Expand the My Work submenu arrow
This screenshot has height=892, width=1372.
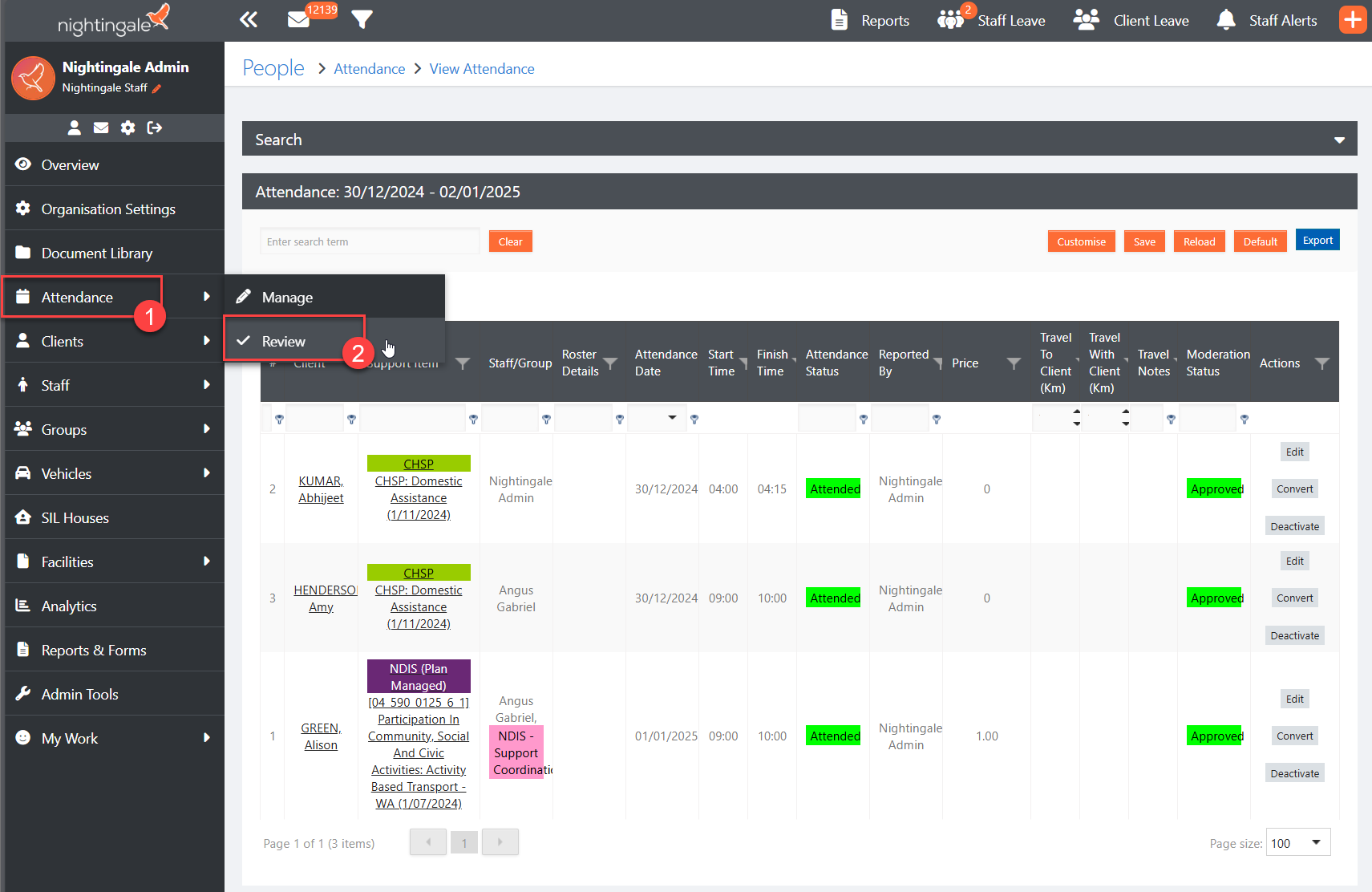(207, 738)
